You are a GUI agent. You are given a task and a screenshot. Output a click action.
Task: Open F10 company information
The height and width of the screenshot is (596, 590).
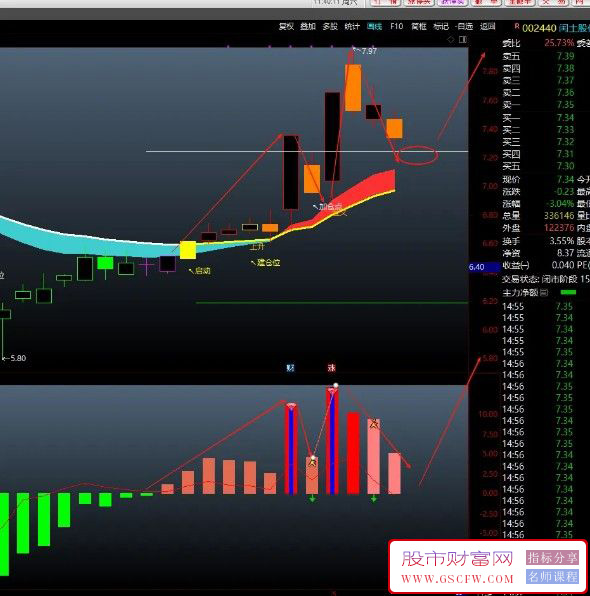pos(397,26)
